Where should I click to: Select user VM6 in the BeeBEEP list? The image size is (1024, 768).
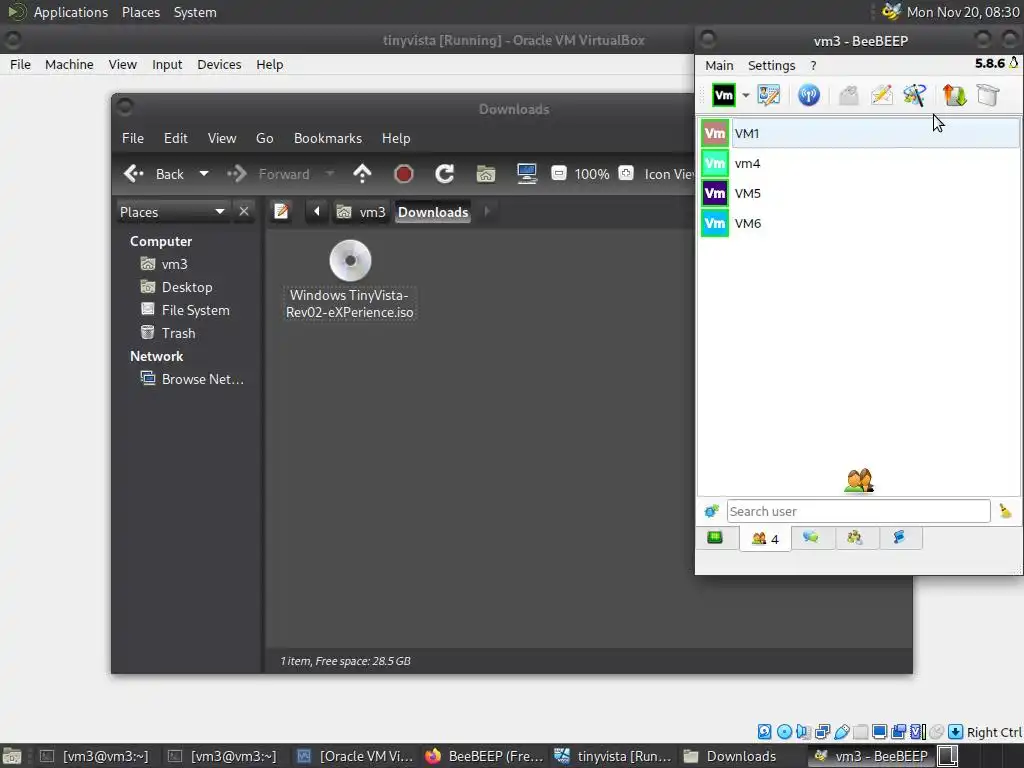(x=860, y=223)
